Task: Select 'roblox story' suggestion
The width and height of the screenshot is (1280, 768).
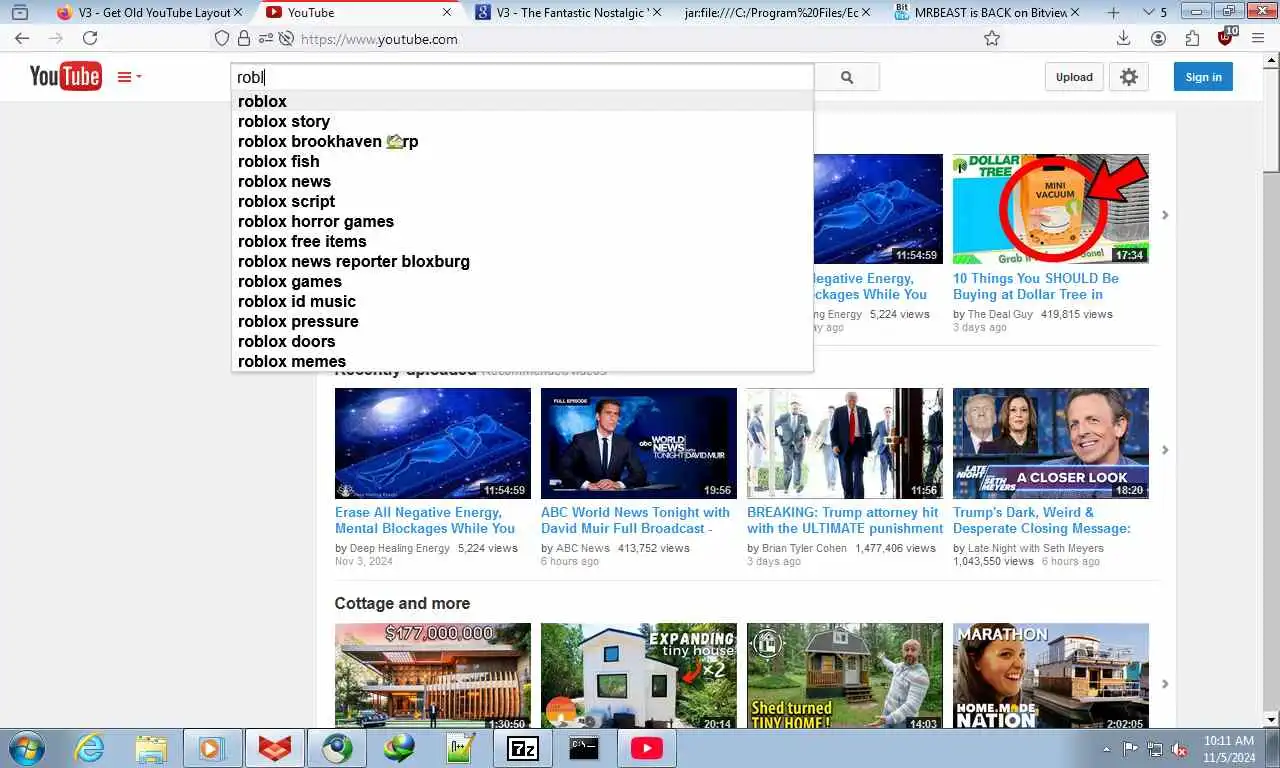Action: pos(522,121)
